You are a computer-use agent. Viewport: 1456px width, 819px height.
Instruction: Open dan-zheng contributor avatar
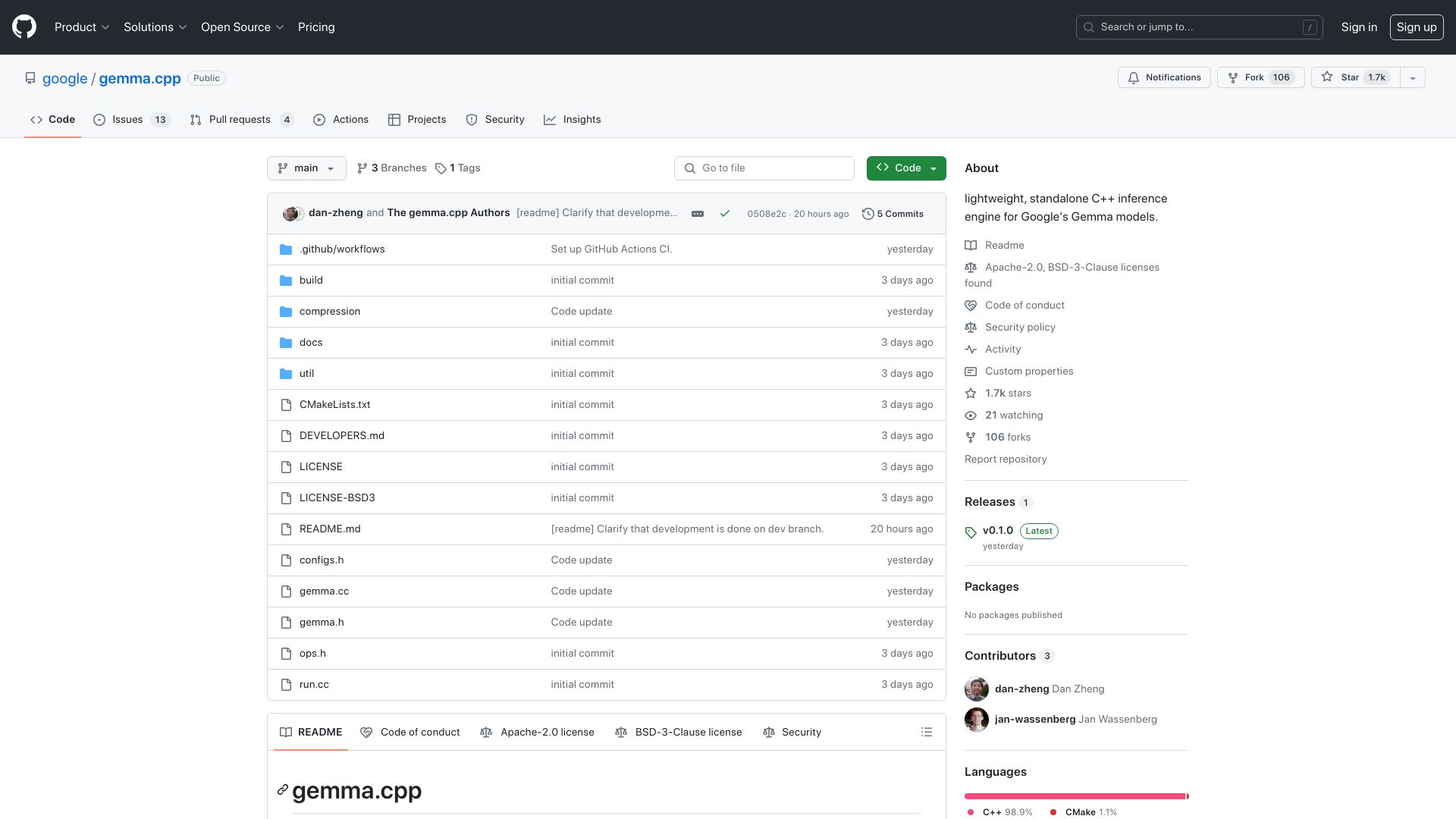[977, 689]
